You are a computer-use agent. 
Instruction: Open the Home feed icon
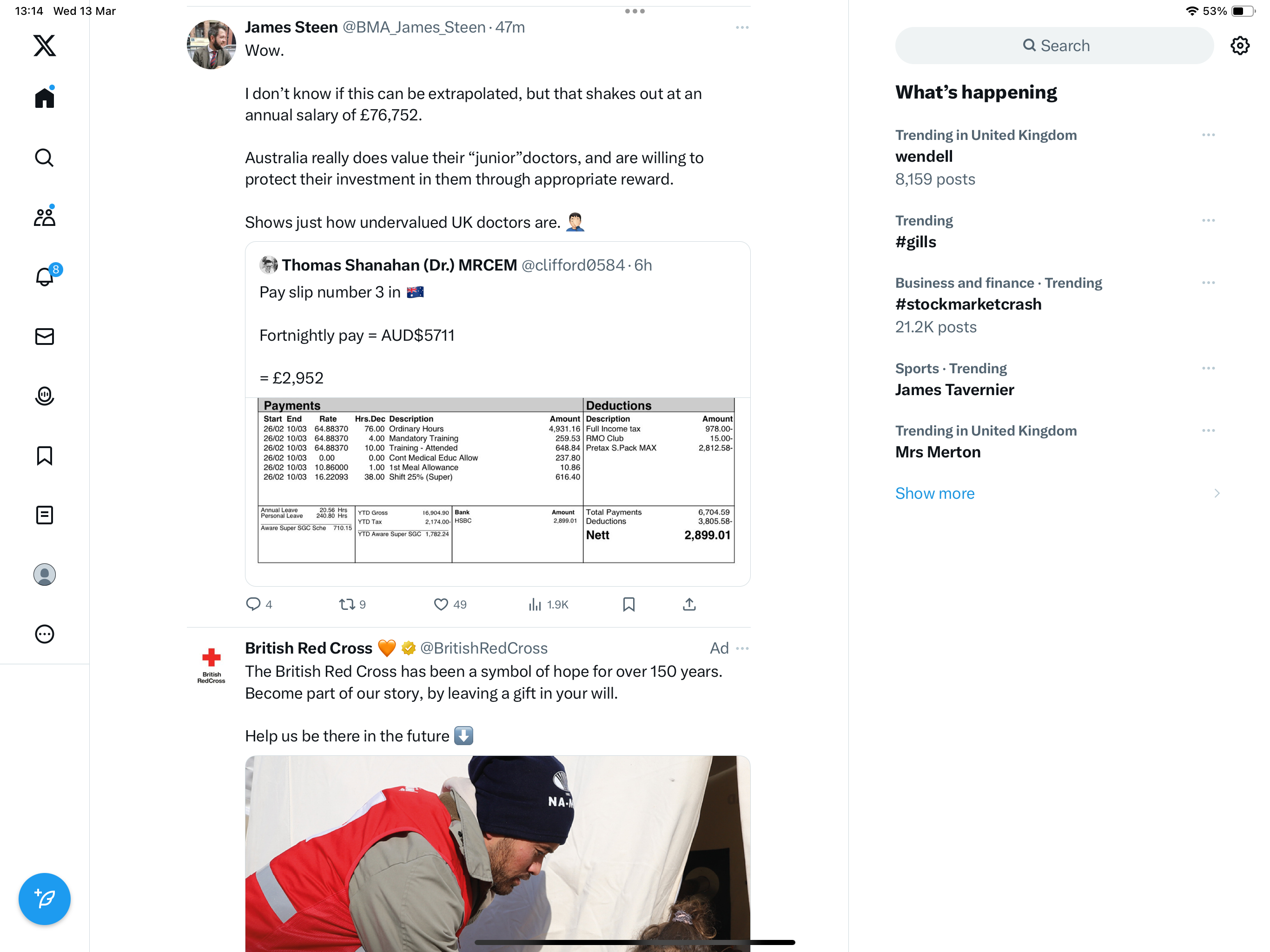pyautogui.click(x=44, y=97)
